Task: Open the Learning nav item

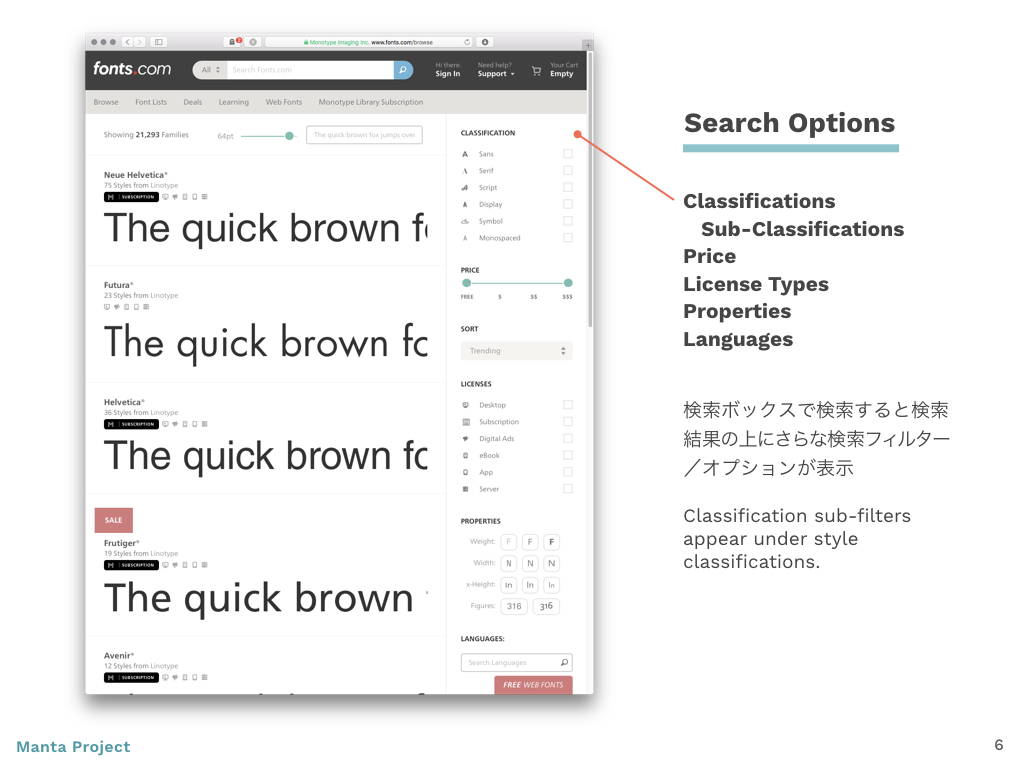Action: click(234, 102)
